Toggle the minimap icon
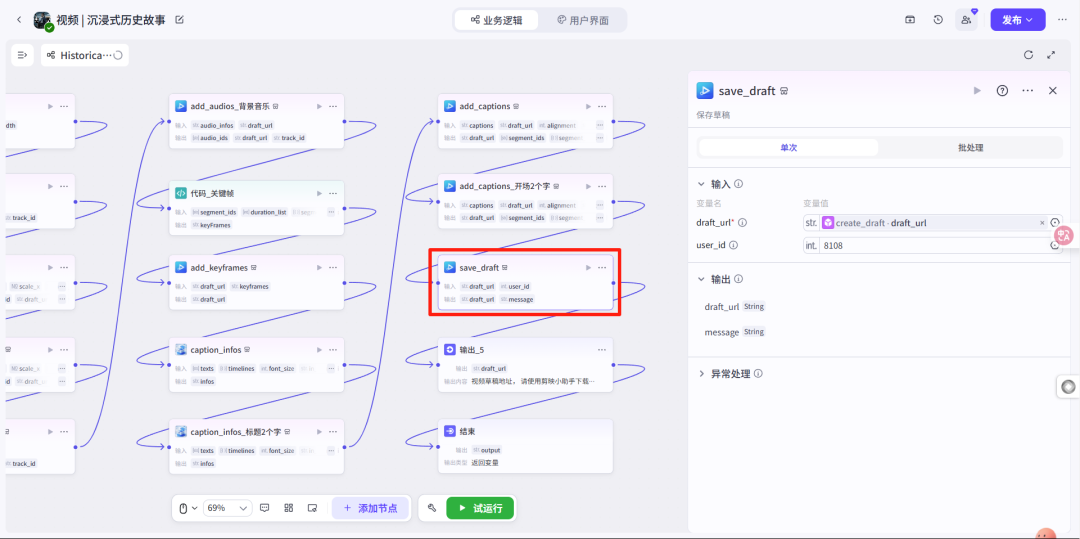 (312, 508)
